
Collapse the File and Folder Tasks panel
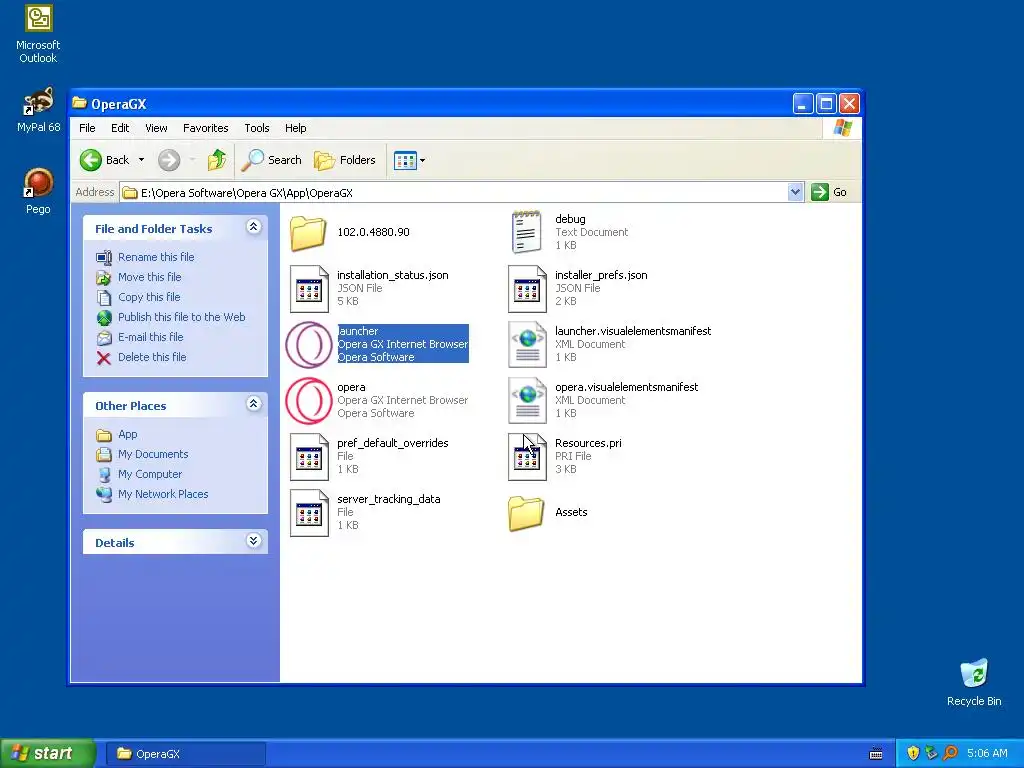coord(253,227)
